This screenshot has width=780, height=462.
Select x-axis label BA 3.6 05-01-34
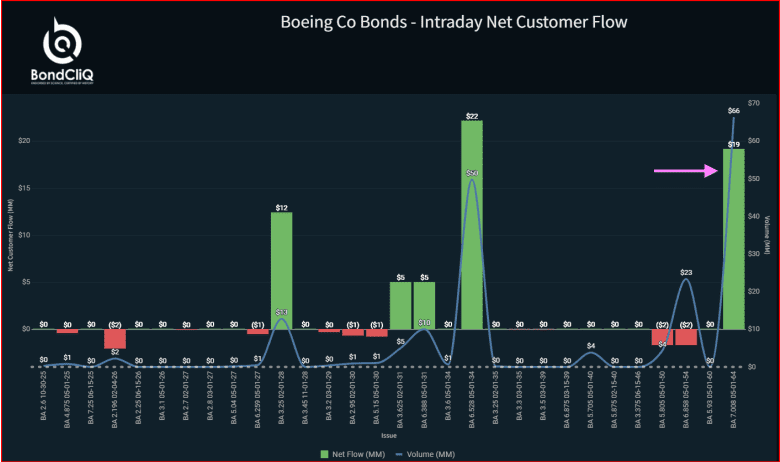(448, 395)
